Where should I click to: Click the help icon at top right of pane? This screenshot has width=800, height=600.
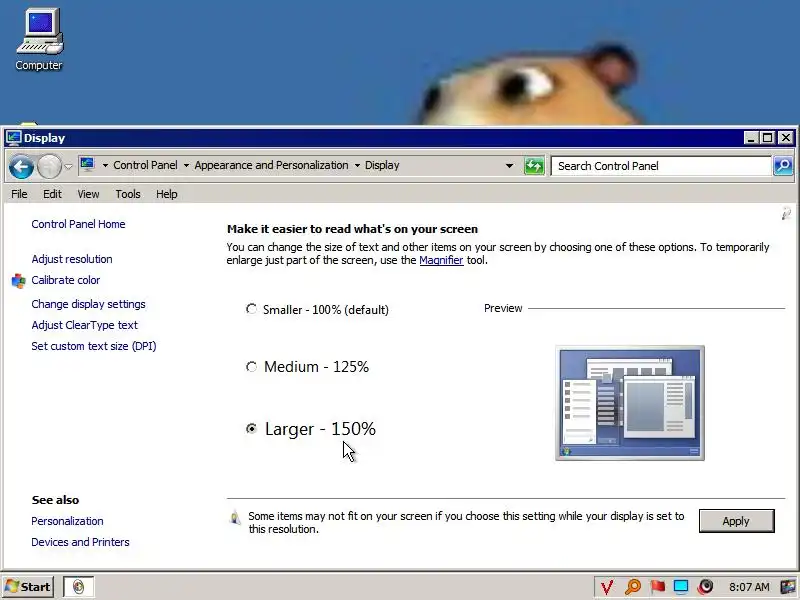[x=786, y=214]
